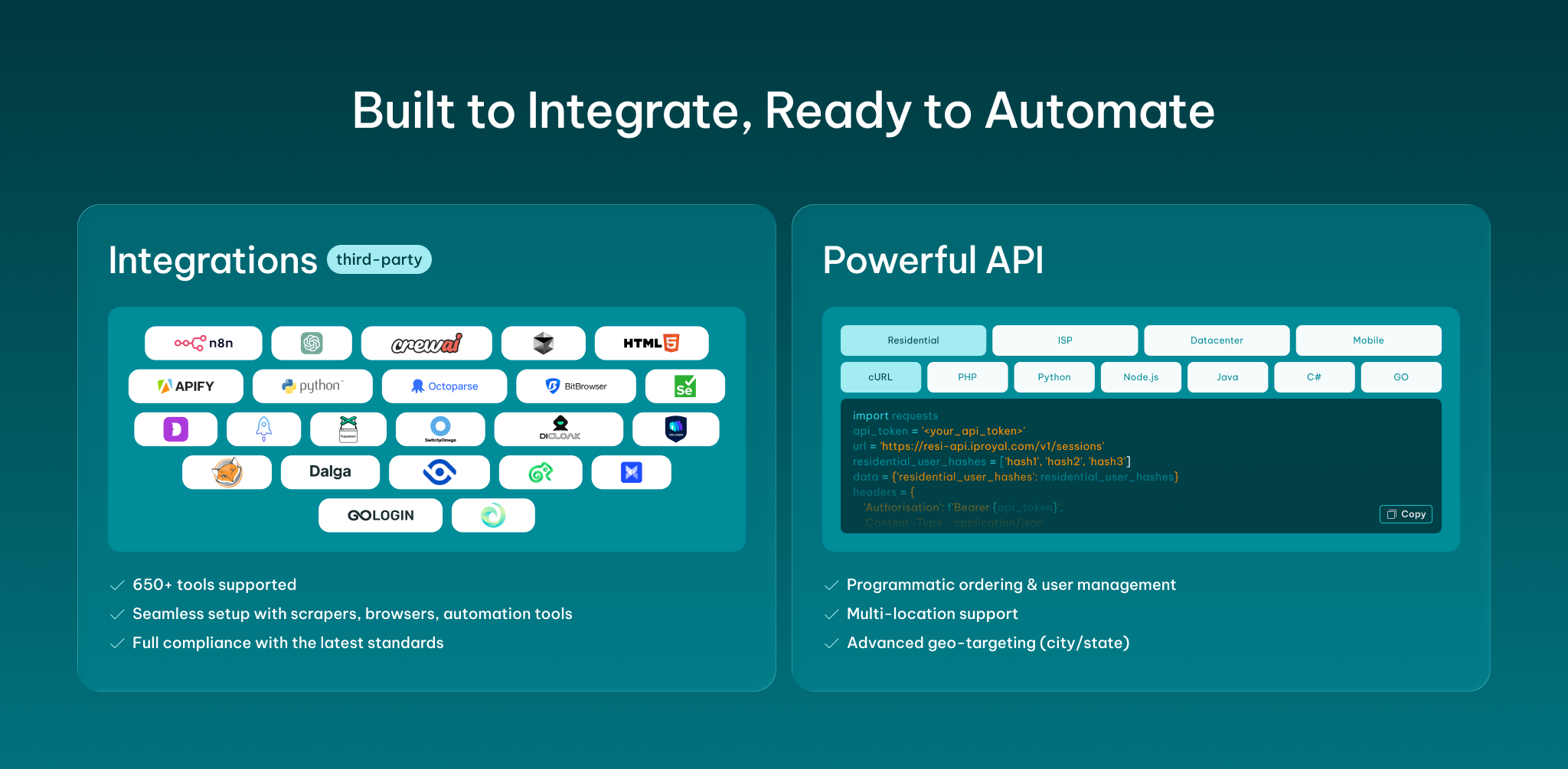Click the residential_user_hashes list code line

click(x=991, y=461)
